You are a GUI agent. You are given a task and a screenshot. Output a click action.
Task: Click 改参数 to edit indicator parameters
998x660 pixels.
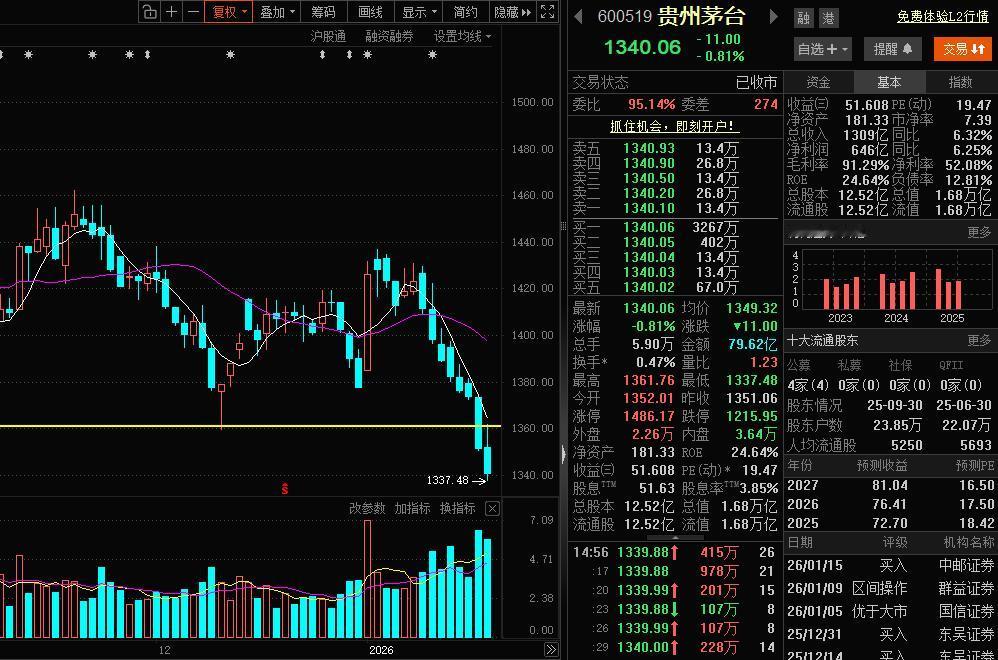click(367, 509)
